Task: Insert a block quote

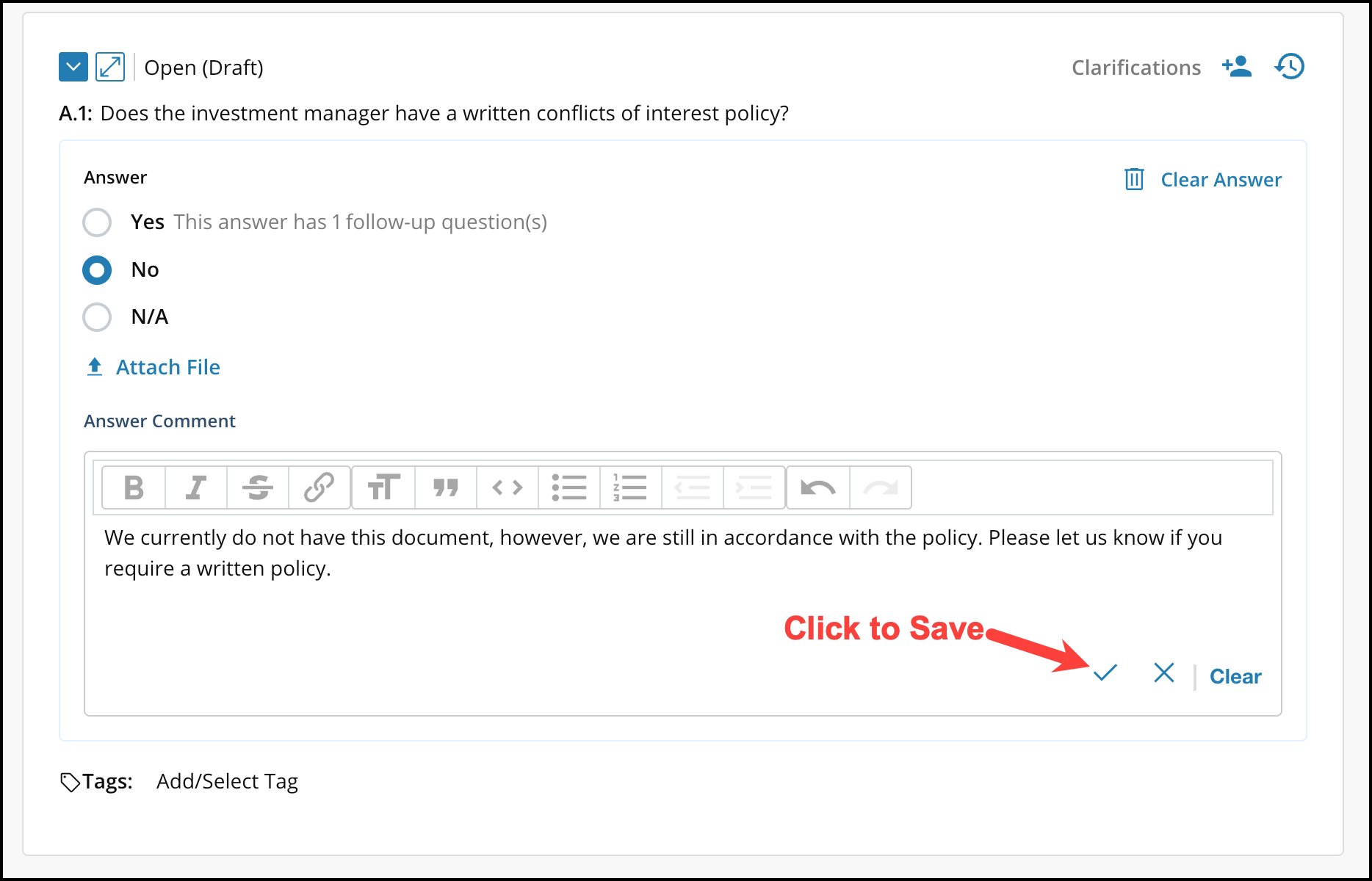Action: pyautogui.click(x=446, y=487)
